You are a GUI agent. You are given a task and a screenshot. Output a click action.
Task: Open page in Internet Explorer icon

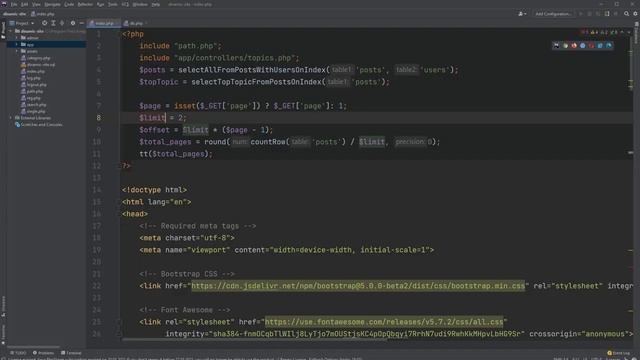pyautogui.click(x=600, y=46)
